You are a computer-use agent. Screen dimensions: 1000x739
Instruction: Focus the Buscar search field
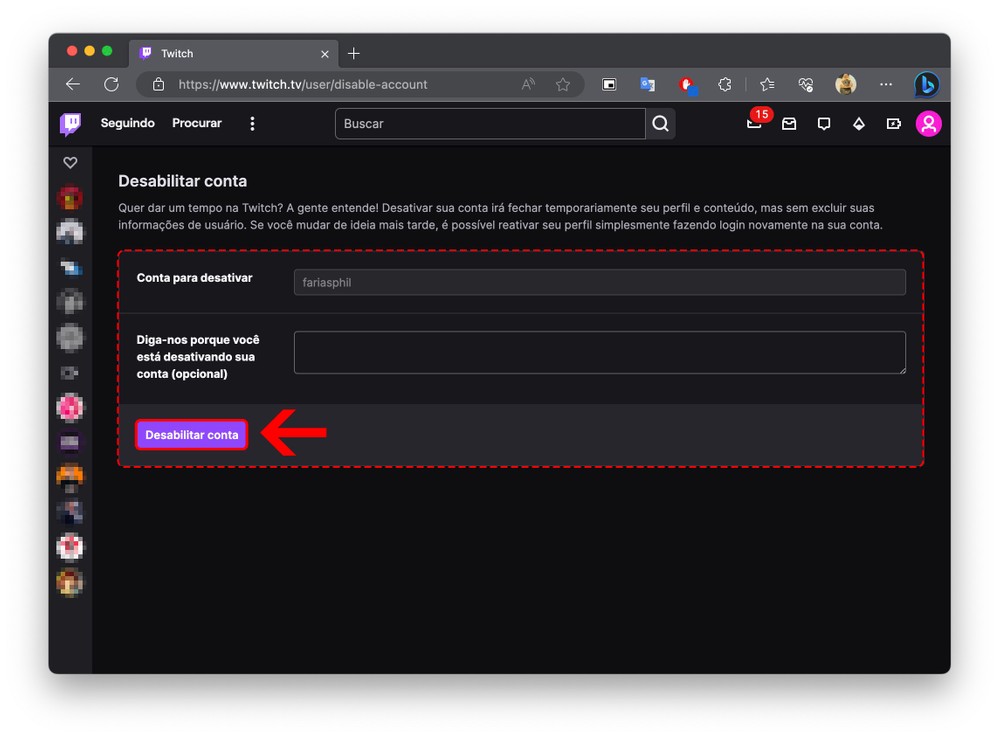click(490, 124)
